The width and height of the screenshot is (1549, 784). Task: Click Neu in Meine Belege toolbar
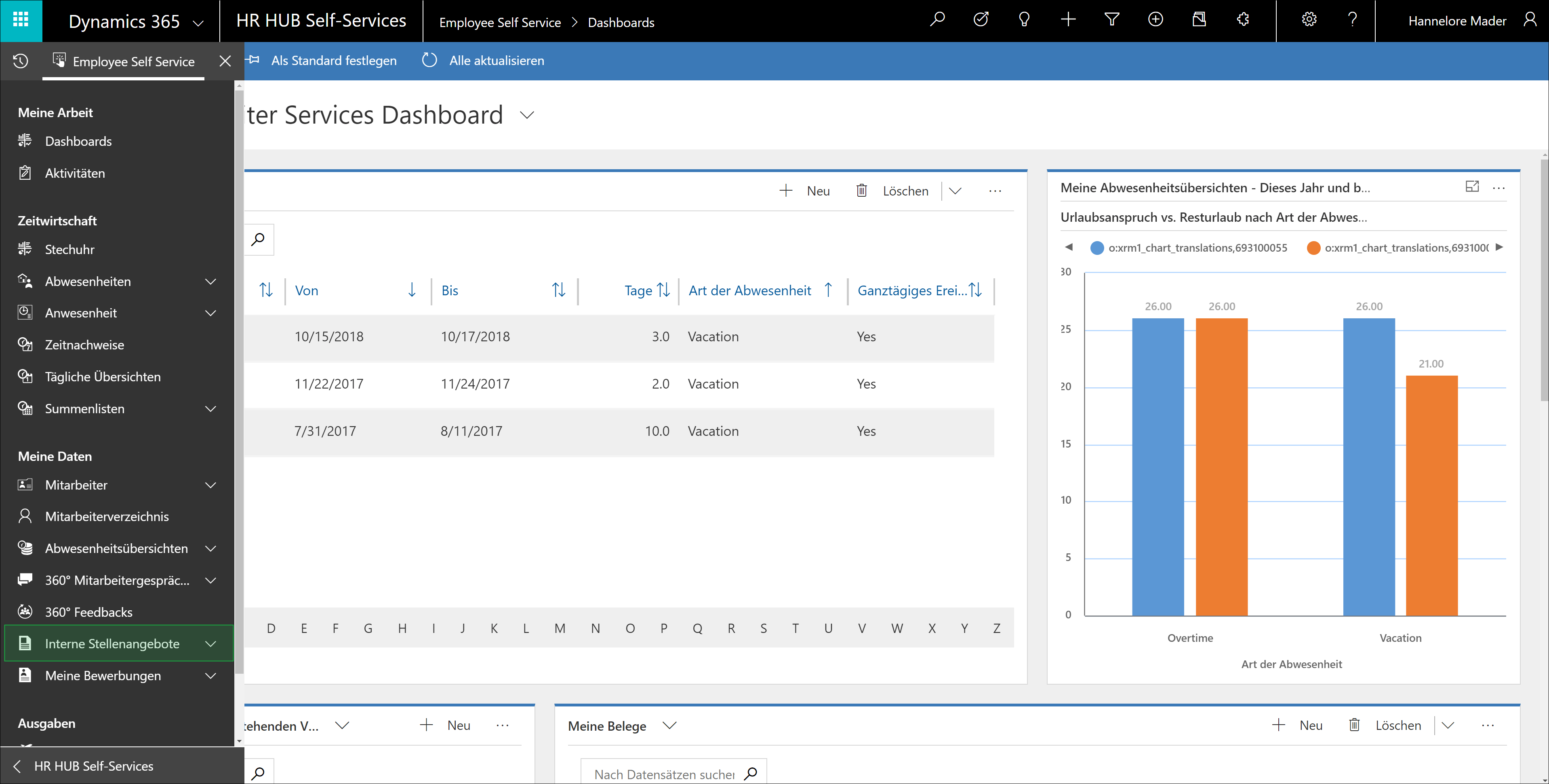coord(1298,725)
